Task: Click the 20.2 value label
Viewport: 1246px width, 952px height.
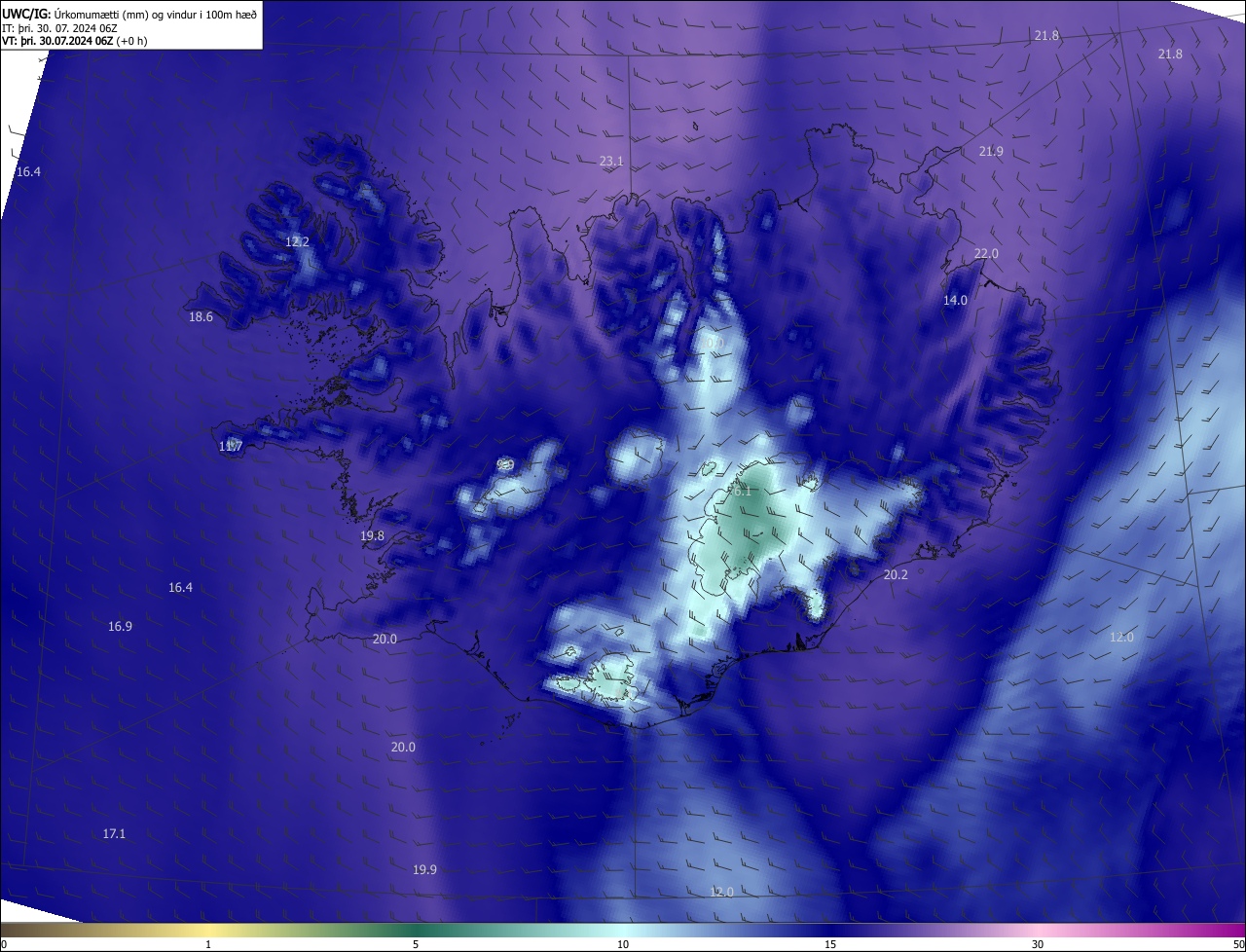Action: coord(896,575)
